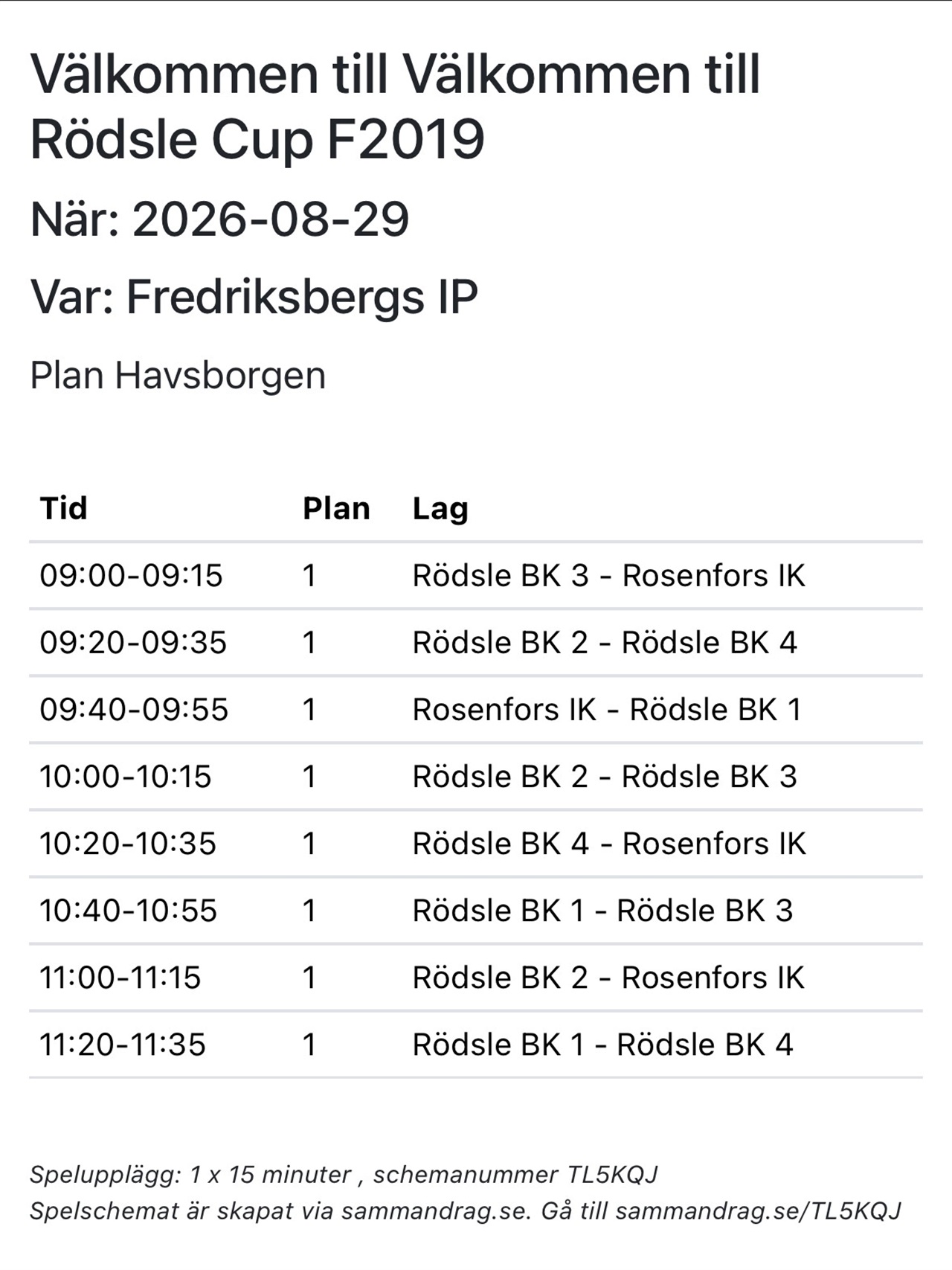
Task: Click the Tid column header
Action: tap(64, 508)
